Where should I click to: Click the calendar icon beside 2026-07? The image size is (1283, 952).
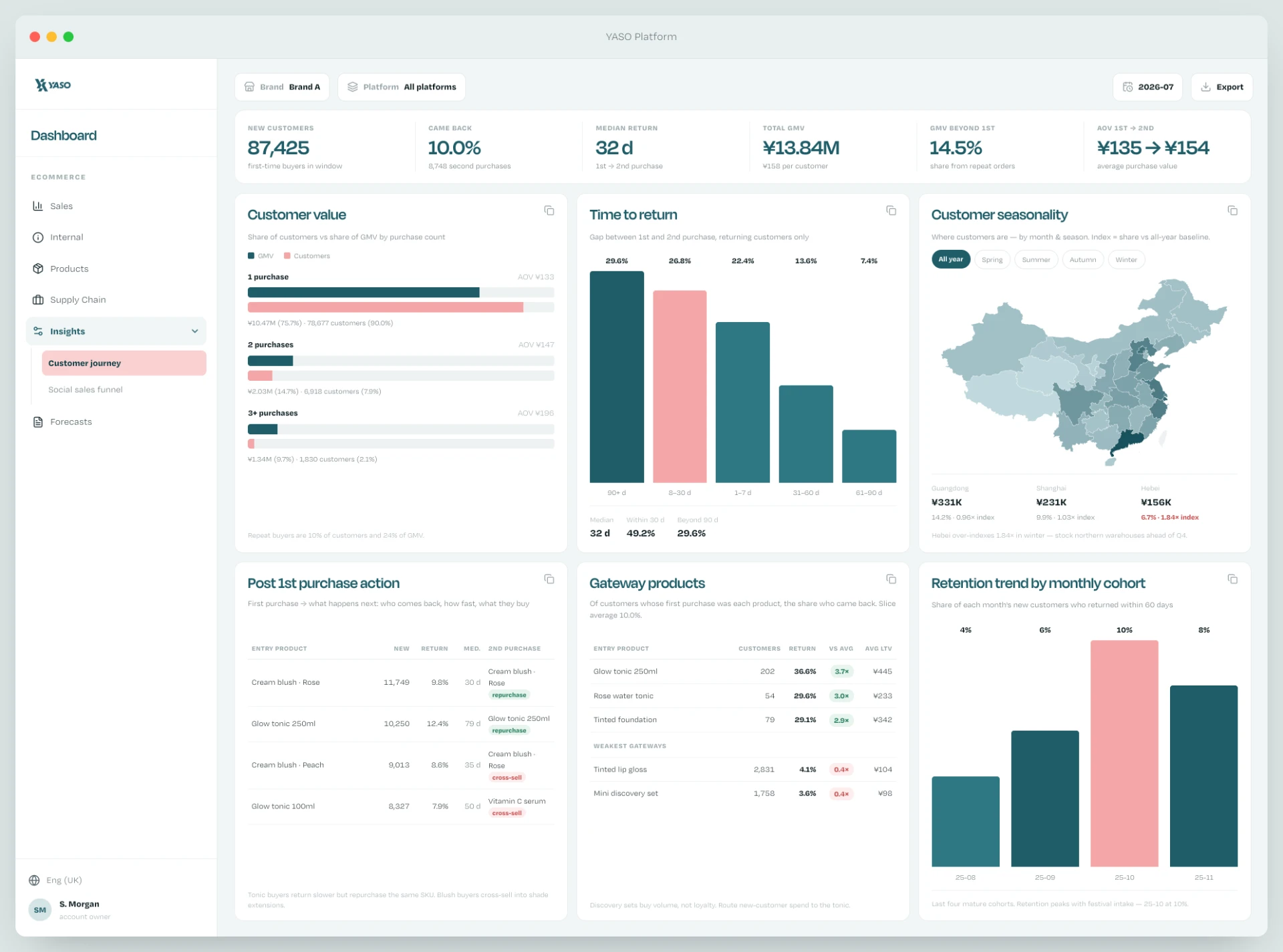1127,87
